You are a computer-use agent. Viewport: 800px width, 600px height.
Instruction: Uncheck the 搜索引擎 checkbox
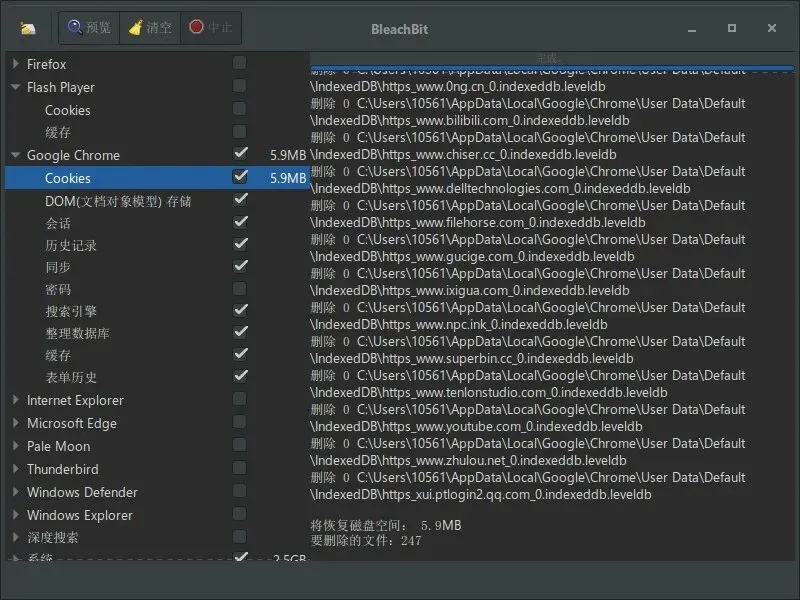click(x=240, y=310)
